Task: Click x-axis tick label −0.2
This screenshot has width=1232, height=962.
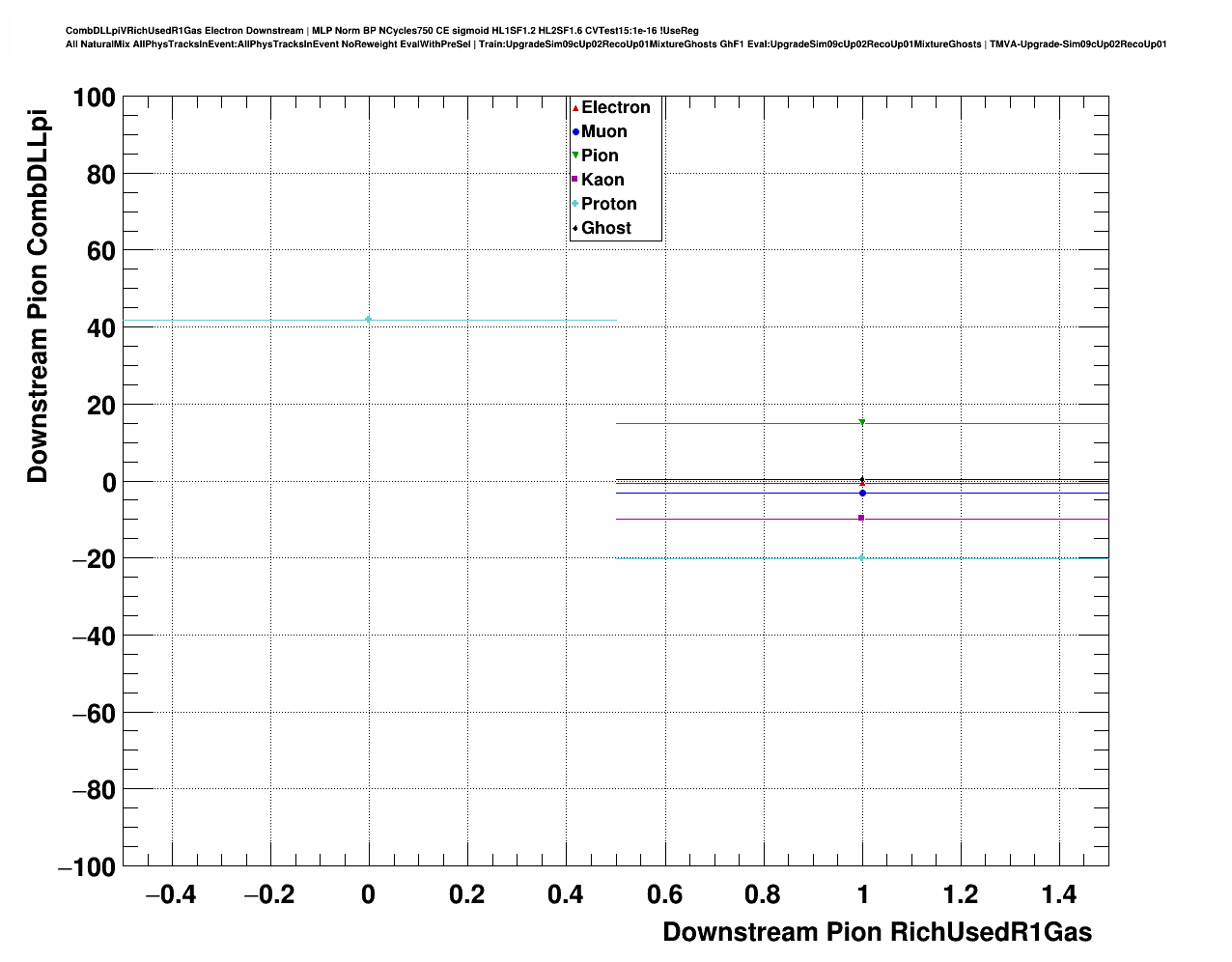Action: (x=269, y=895)
